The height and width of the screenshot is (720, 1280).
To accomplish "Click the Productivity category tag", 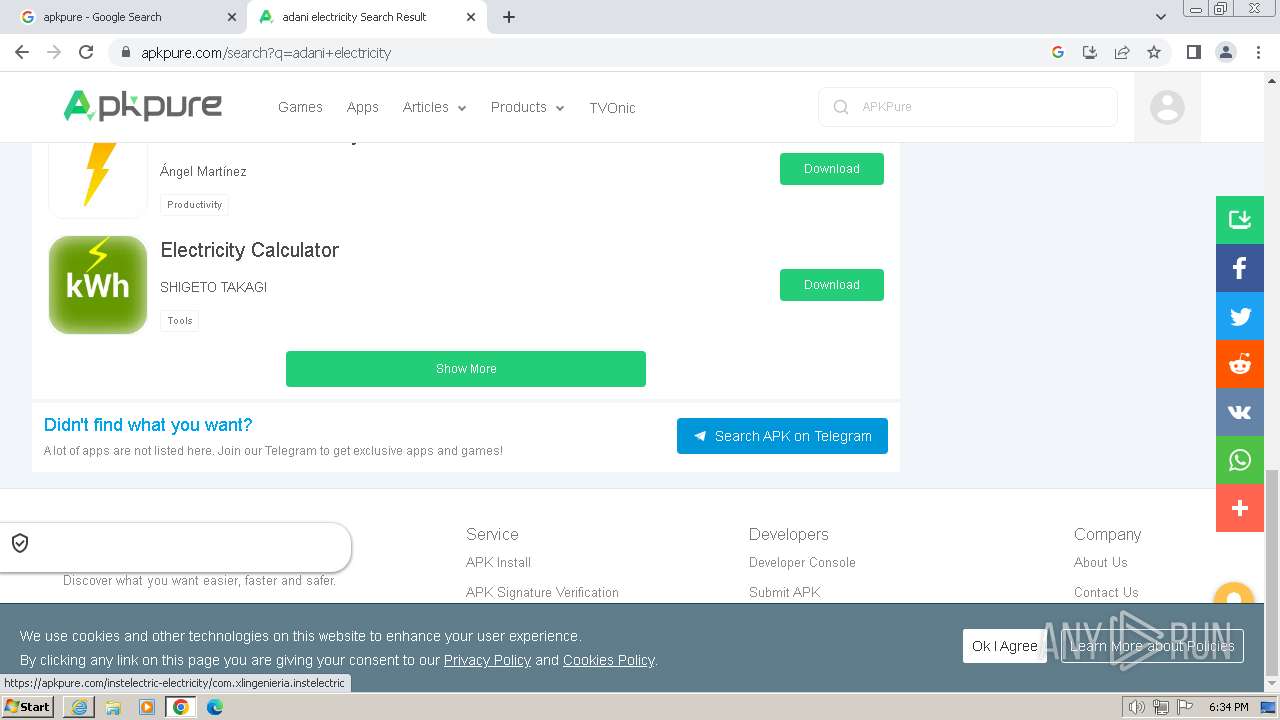I will [x=195, y=205].
